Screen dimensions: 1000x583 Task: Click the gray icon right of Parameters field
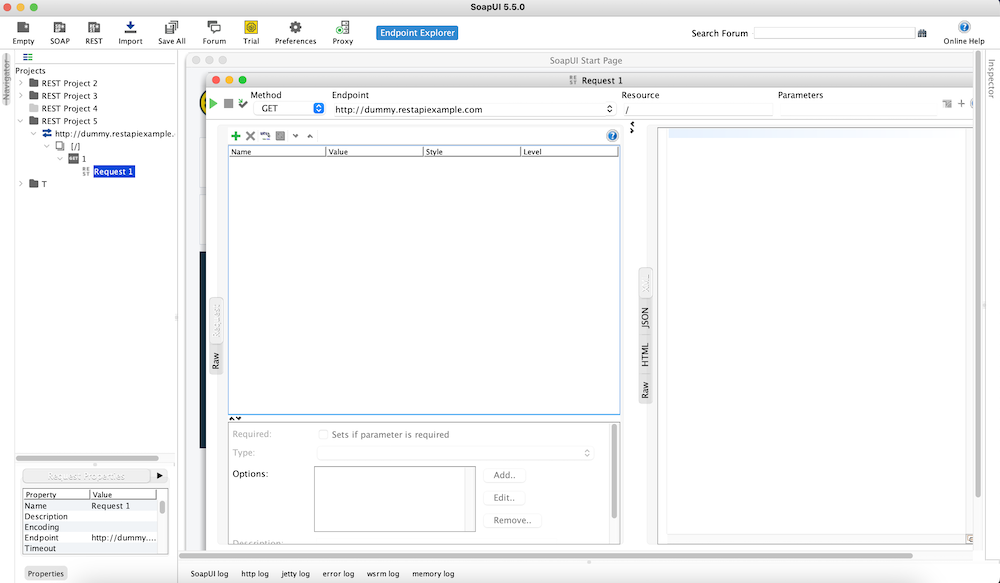(947, 103)
